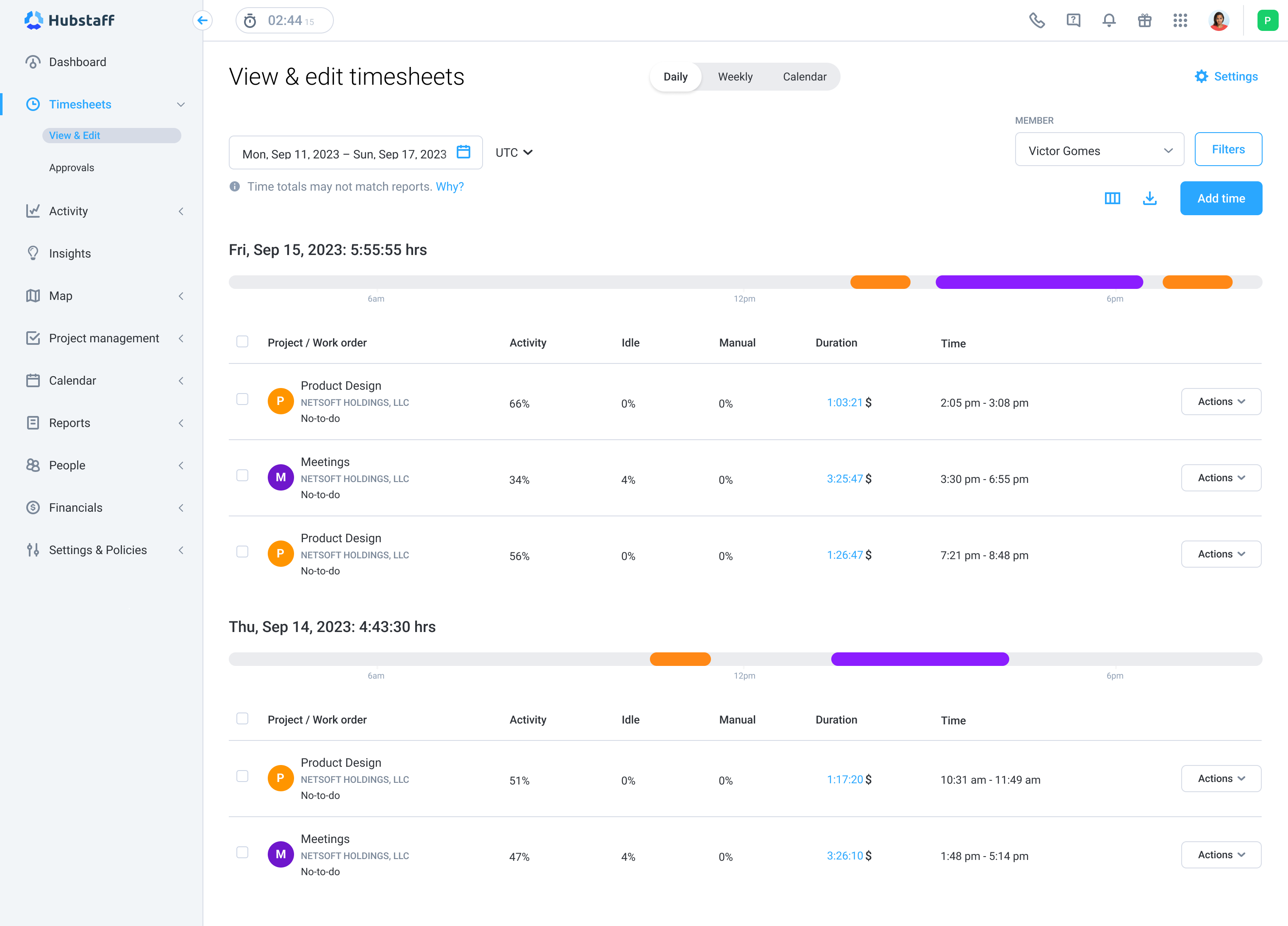Expand the Actions menu for the Meetings entry
The height and width of the screenshot is (926, 1288).
1221,477
